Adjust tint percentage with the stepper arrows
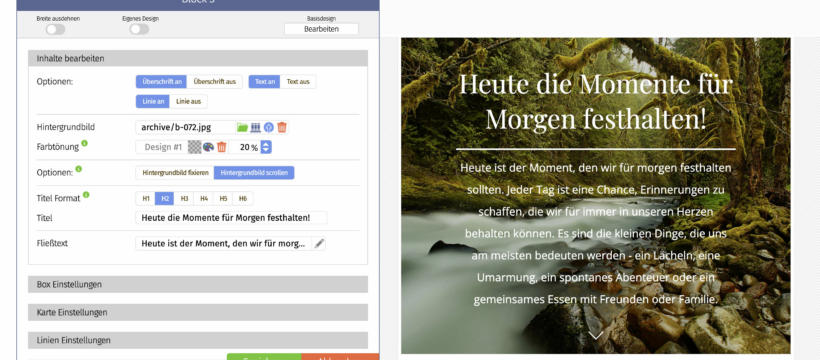This screenshot has height=360, width=820. [x=266, y=147]
